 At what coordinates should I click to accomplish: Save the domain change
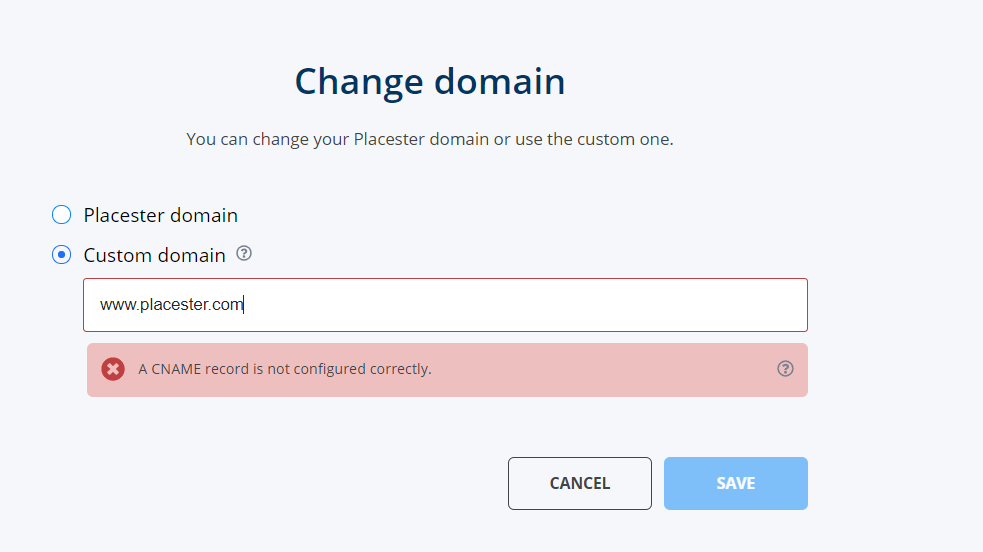pyautogui.click(x=735, y=484)
